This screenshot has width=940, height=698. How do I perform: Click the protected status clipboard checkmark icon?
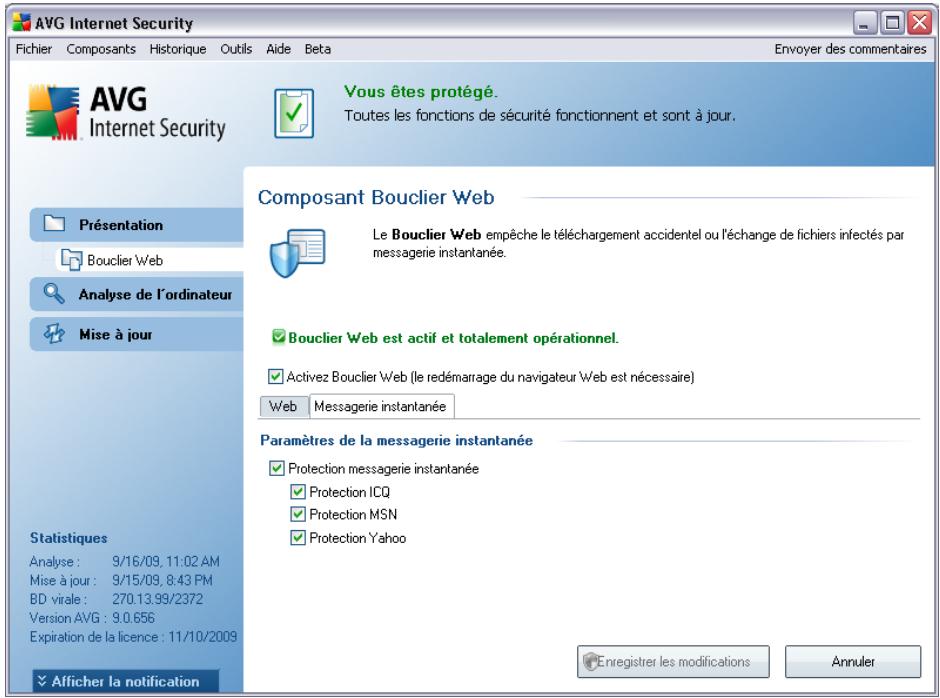click(294, 113)
